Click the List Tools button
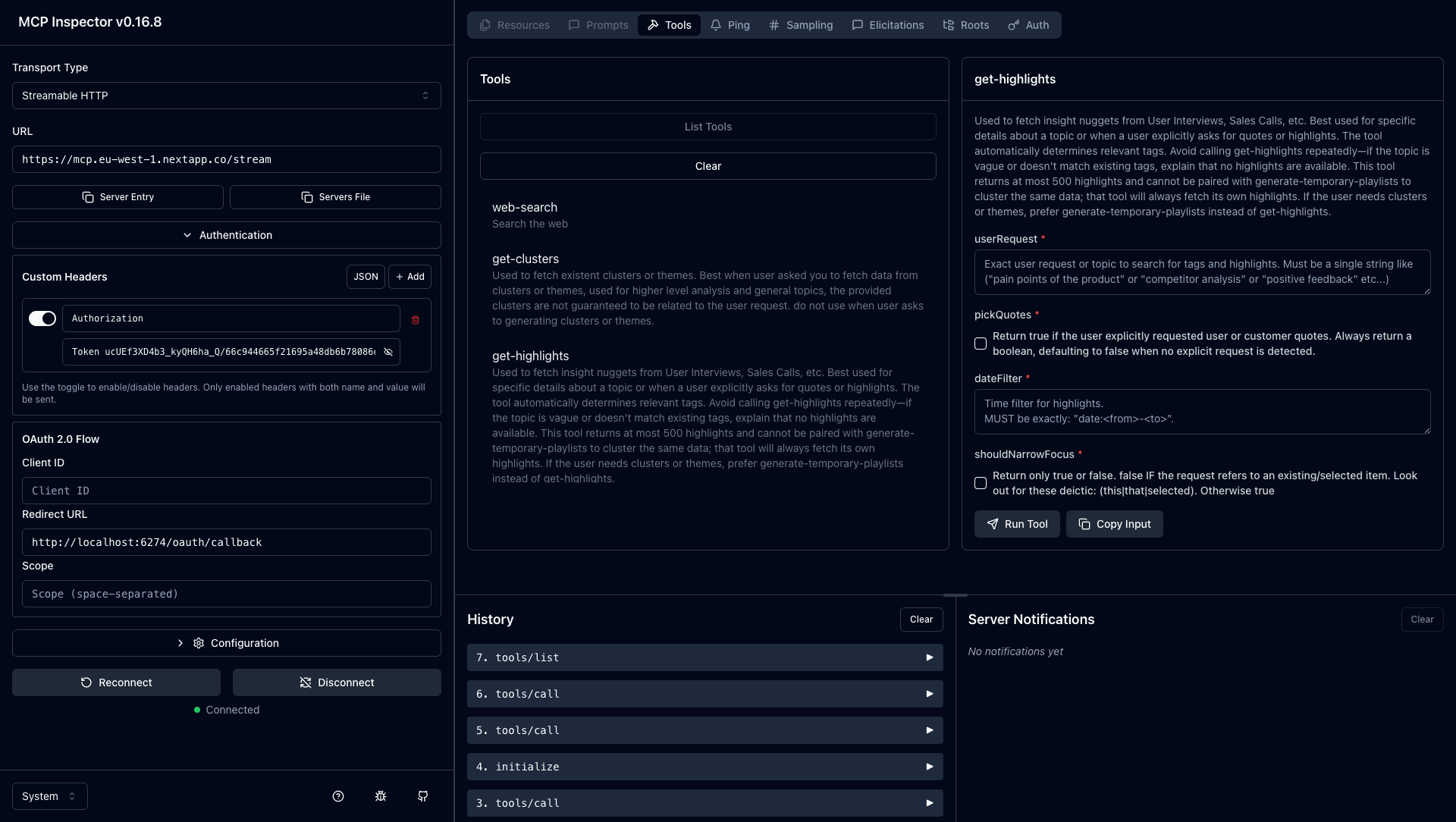This screenshot has height=822, width=1456. click(x=707, y=127)
